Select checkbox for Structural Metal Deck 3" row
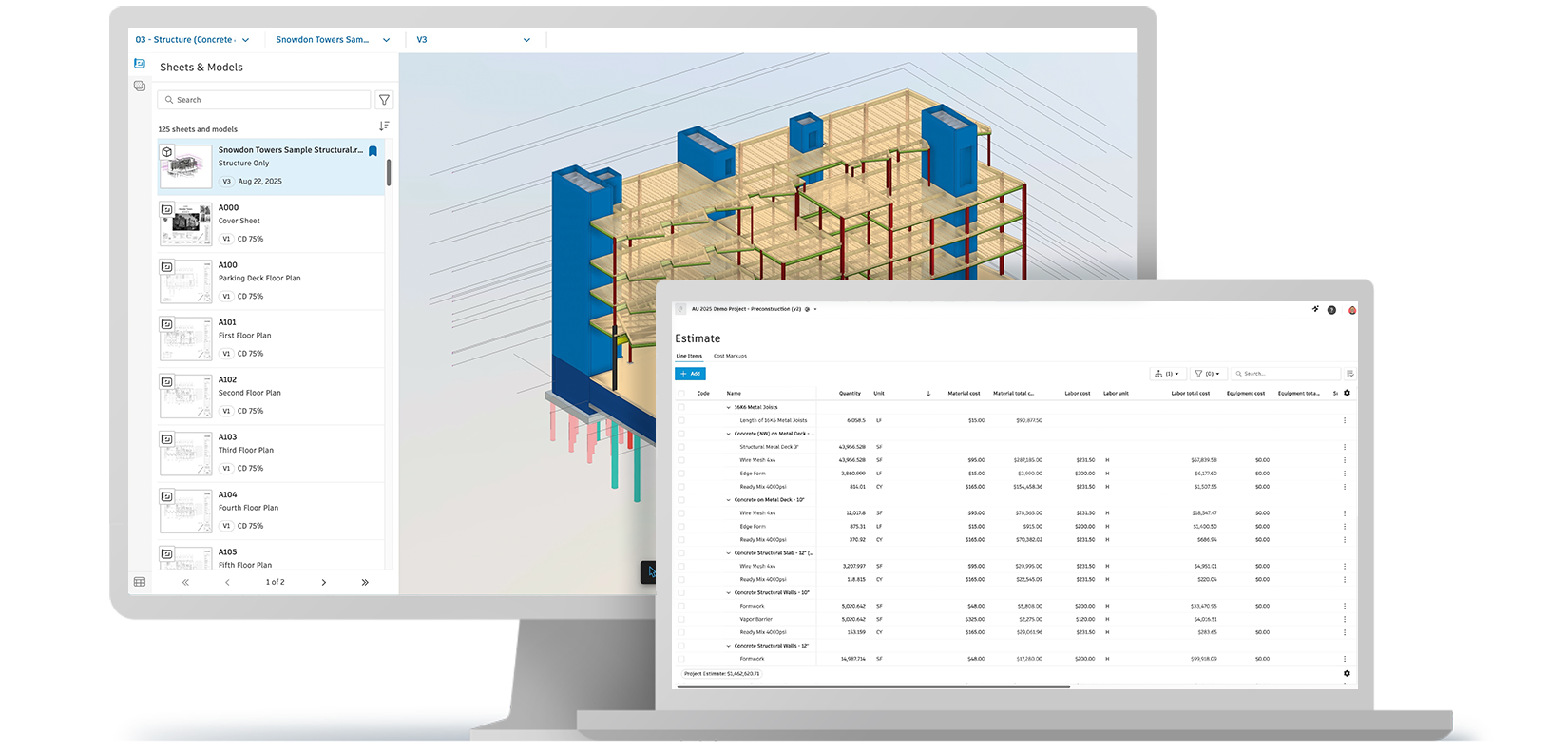Viewport: 1568px width, 754px height. (681, 447)
